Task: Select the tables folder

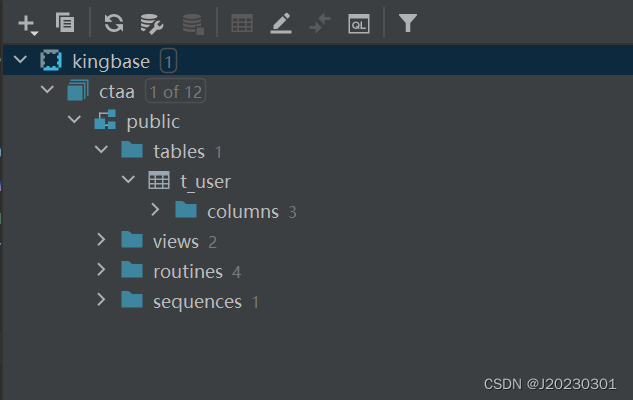Action: [x=178, y=151]
